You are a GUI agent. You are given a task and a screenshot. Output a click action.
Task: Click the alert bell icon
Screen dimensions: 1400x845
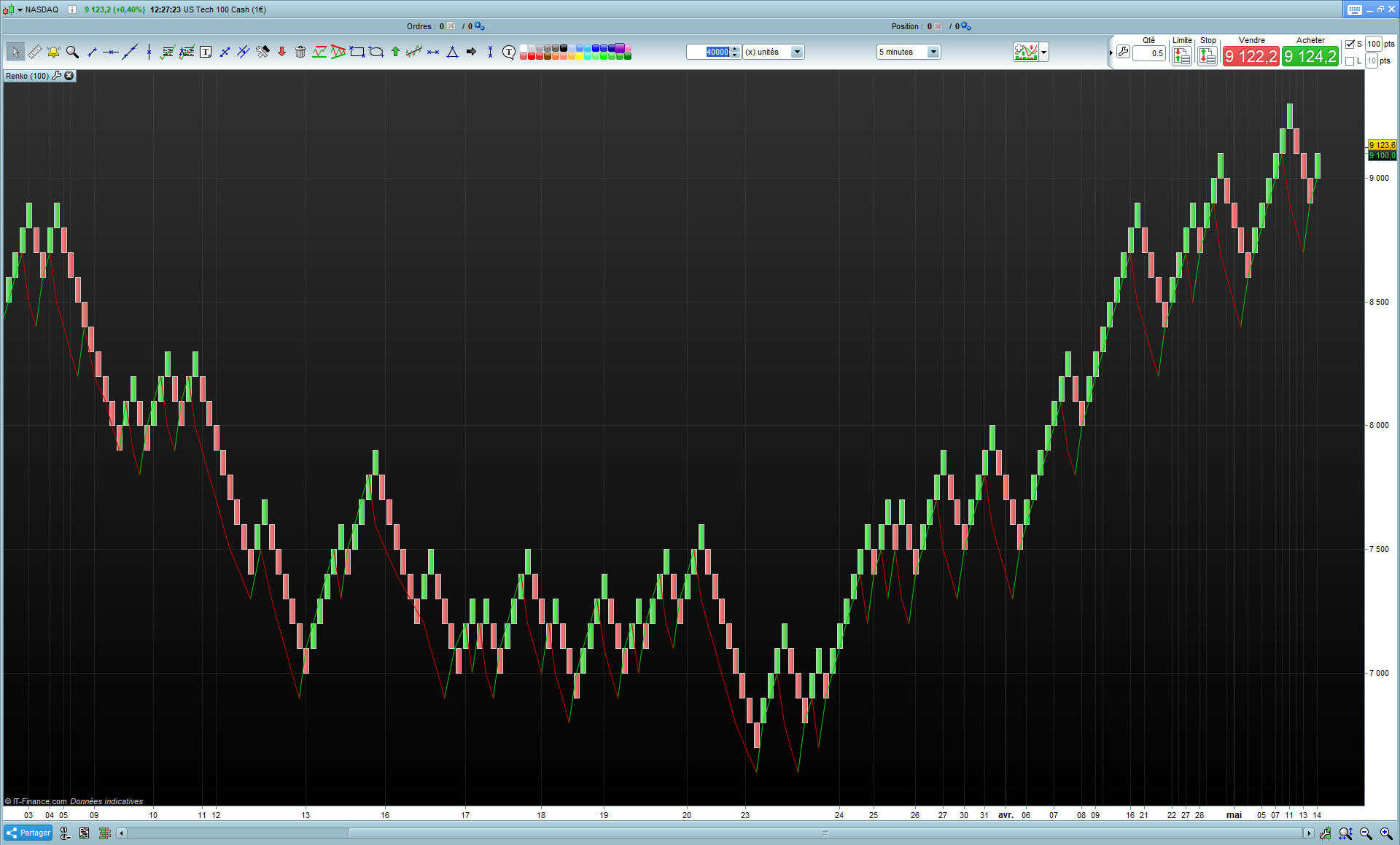point(53,52)
